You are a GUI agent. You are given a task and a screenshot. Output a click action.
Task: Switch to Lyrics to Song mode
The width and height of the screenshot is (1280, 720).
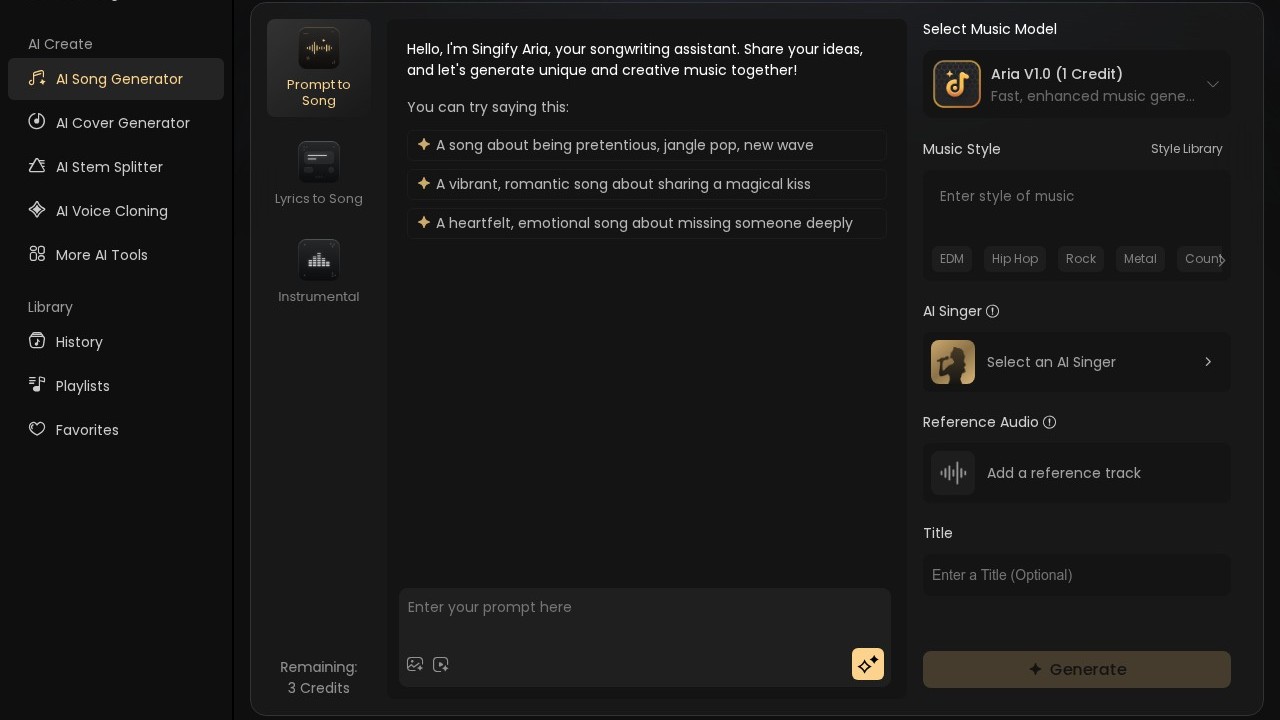click(319, 174)
